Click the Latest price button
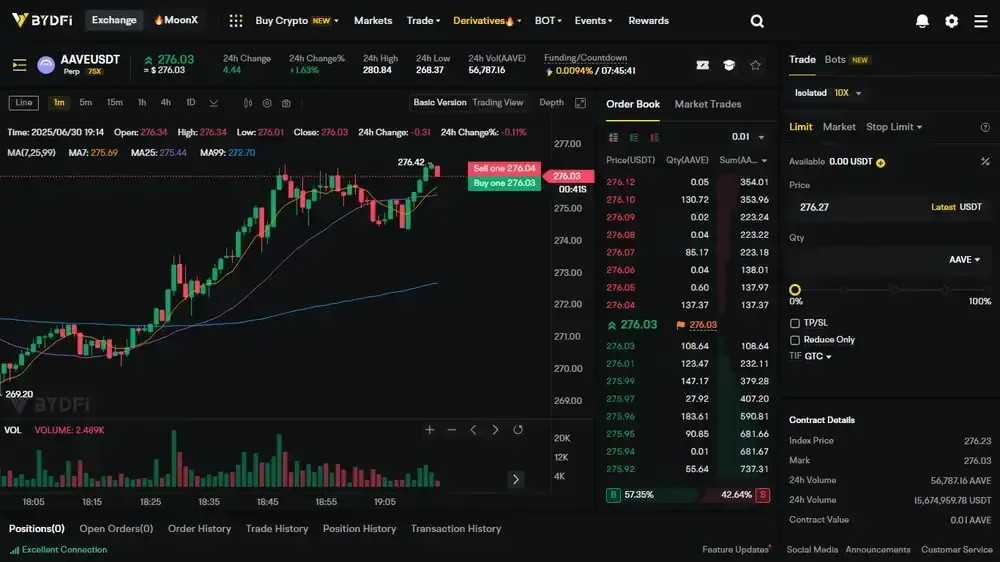This screenshot has height=562, width=1000. [x=943, y=207]
